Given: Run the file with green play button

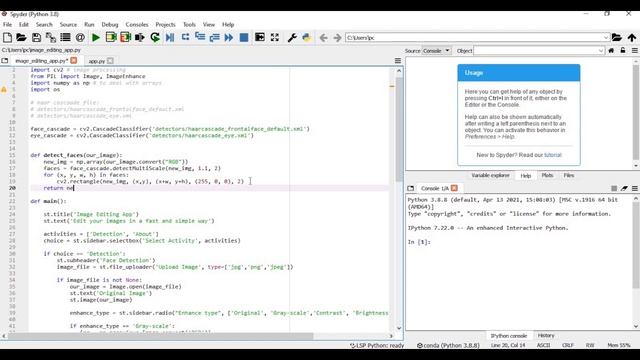Looking at the screenshot, I should (96, 38).
